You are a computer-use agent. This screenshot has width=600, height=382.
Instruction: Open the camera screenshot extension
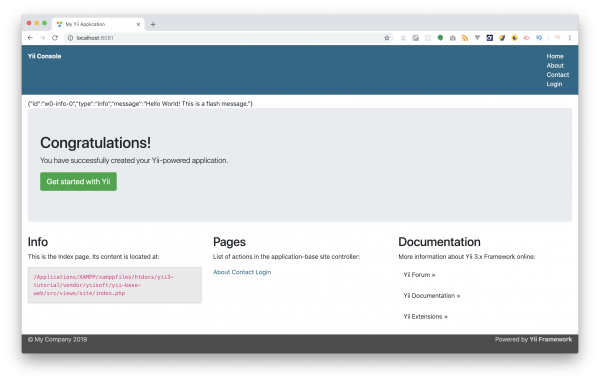tap(453, 38)
